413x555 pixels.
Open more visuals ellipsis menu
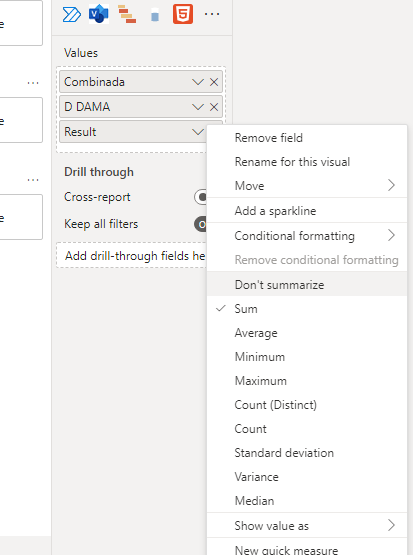[x=212, y=14]
